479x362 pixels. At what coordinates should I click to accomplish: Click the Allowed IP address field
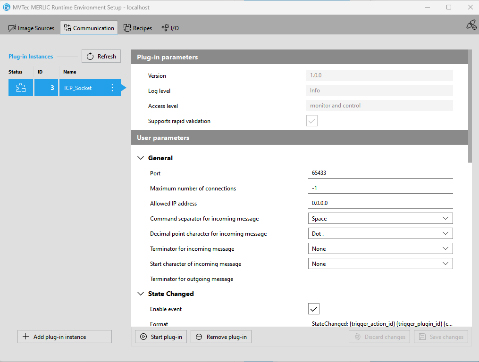[x=380, y=203]
